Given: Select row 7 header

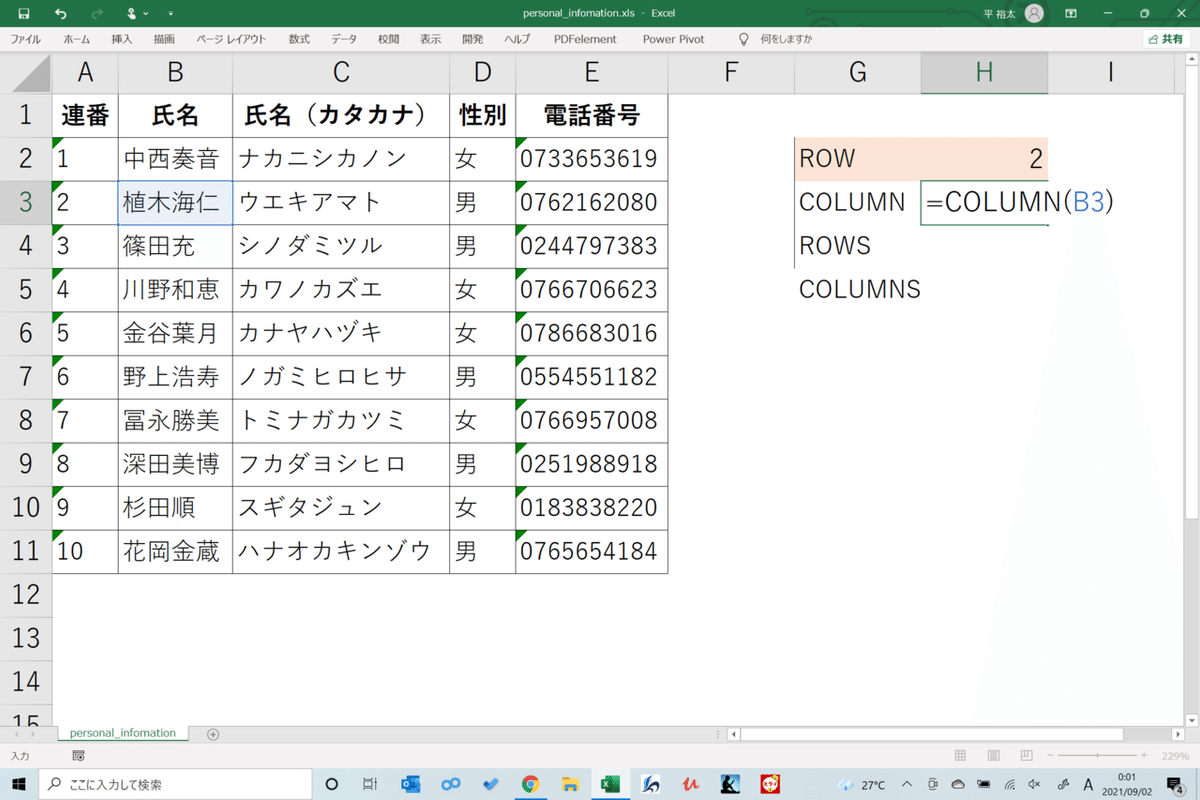Looking at the screenshot, I should (x=26, y=376).
